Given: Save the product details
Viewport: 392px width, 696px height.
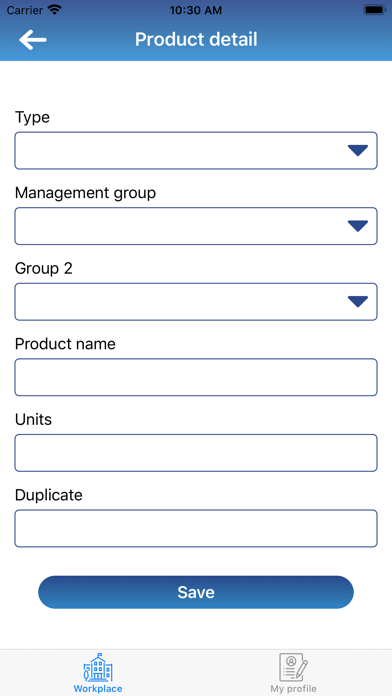Looking at the screenshot, I should (196, 592).
